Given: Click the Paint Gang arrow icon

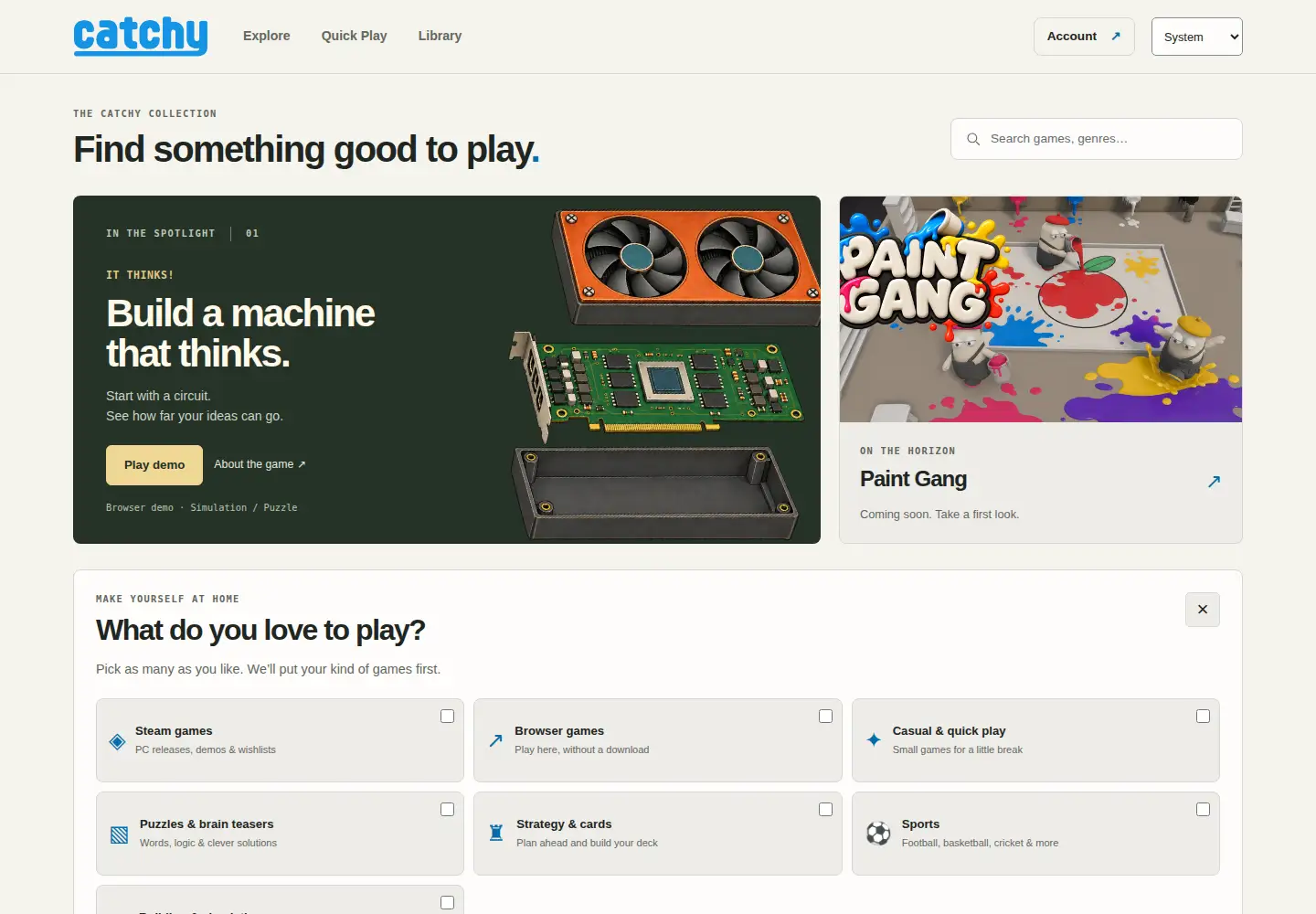Looking at the screenshot, I should click(x=1214, y=481).
